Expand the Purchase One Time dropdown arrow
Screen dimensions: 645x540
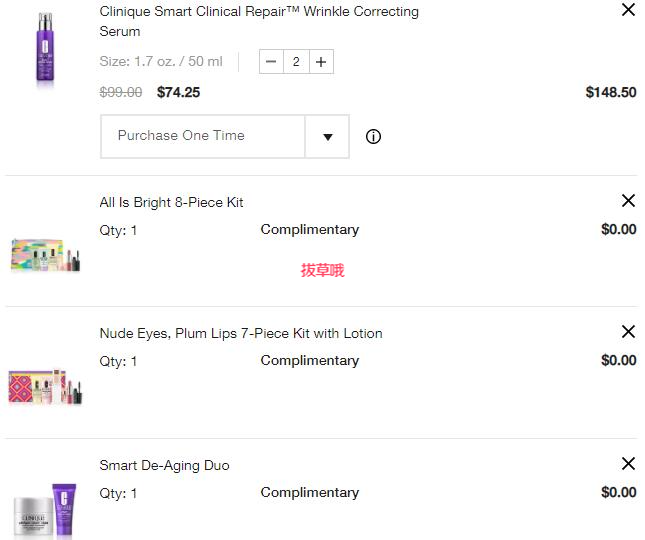[327, 137]
